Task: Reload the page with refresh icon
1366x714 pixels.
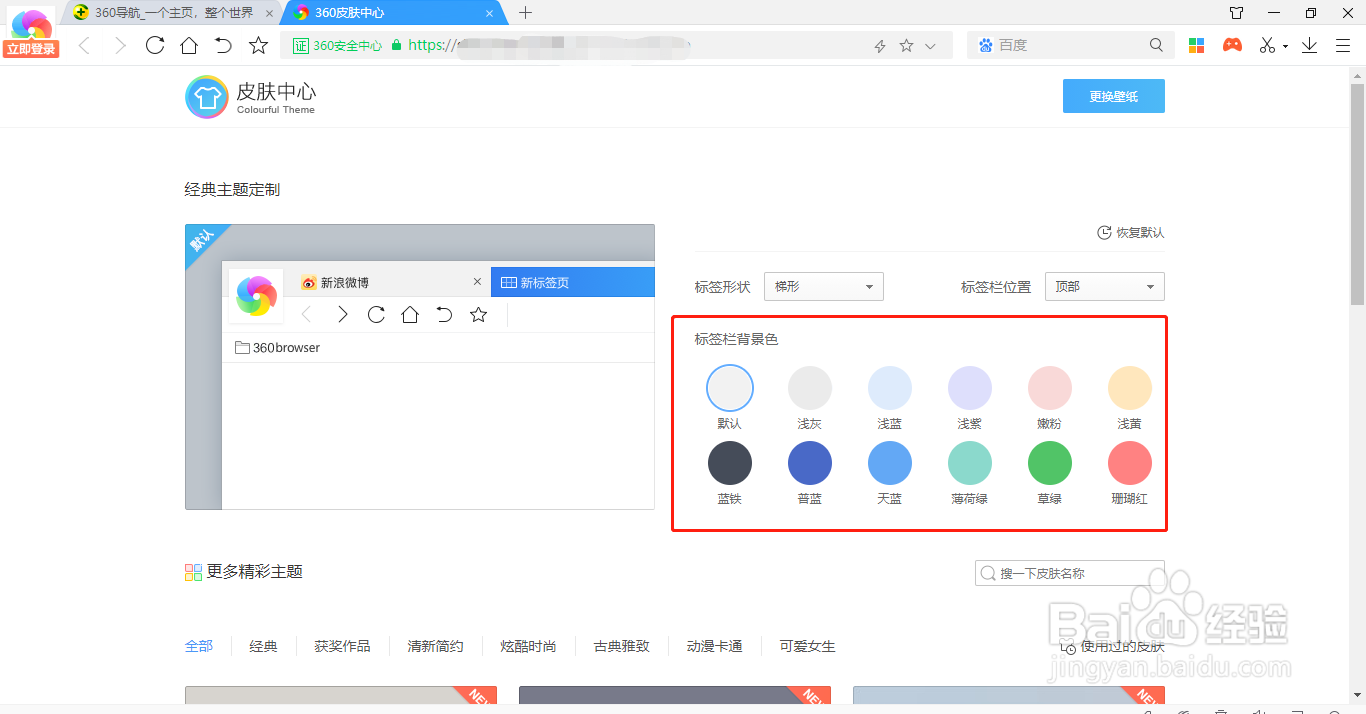Action: 155,45
